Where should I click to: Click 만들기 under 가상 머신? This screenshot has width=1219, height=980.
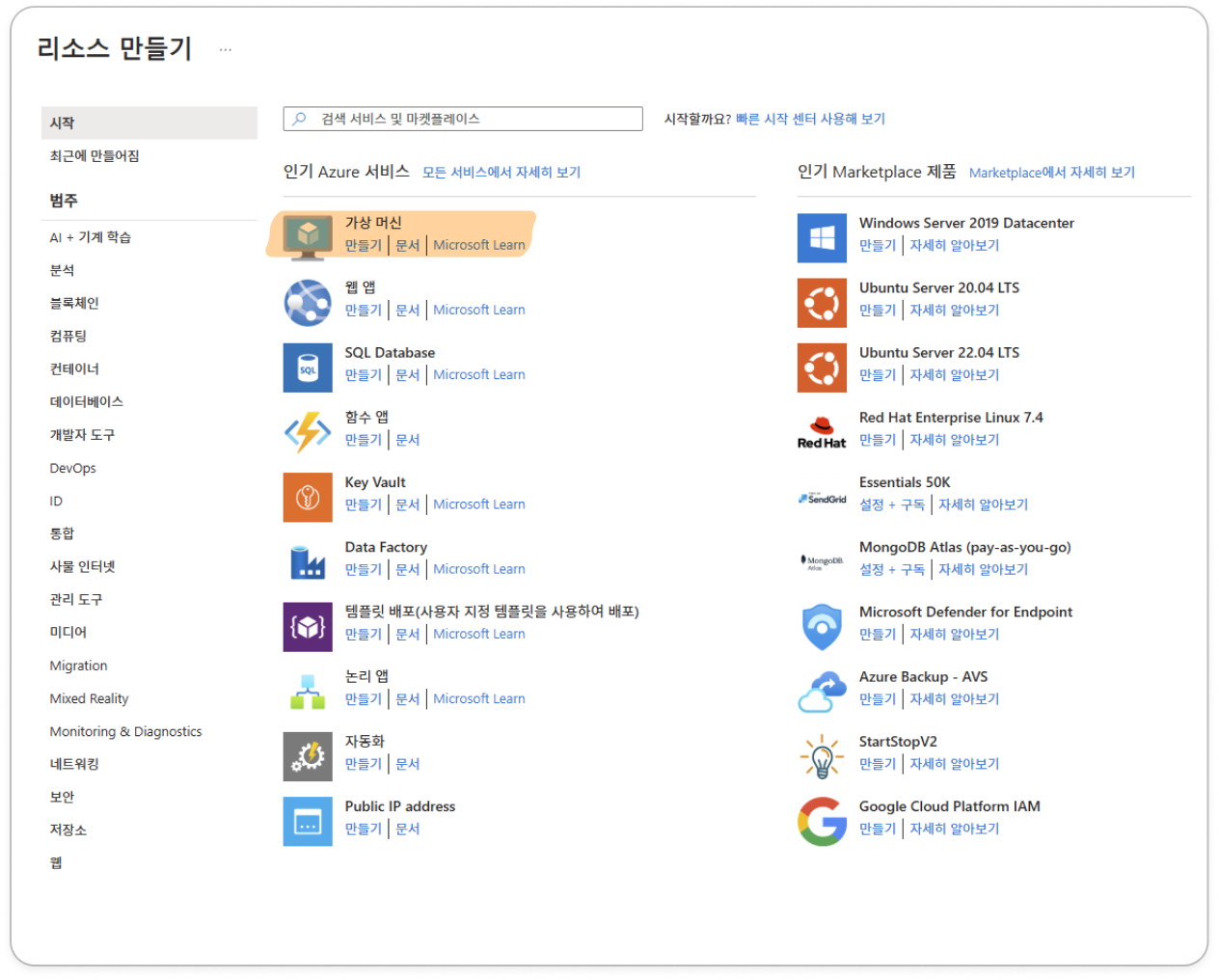(x=364, y=245)
